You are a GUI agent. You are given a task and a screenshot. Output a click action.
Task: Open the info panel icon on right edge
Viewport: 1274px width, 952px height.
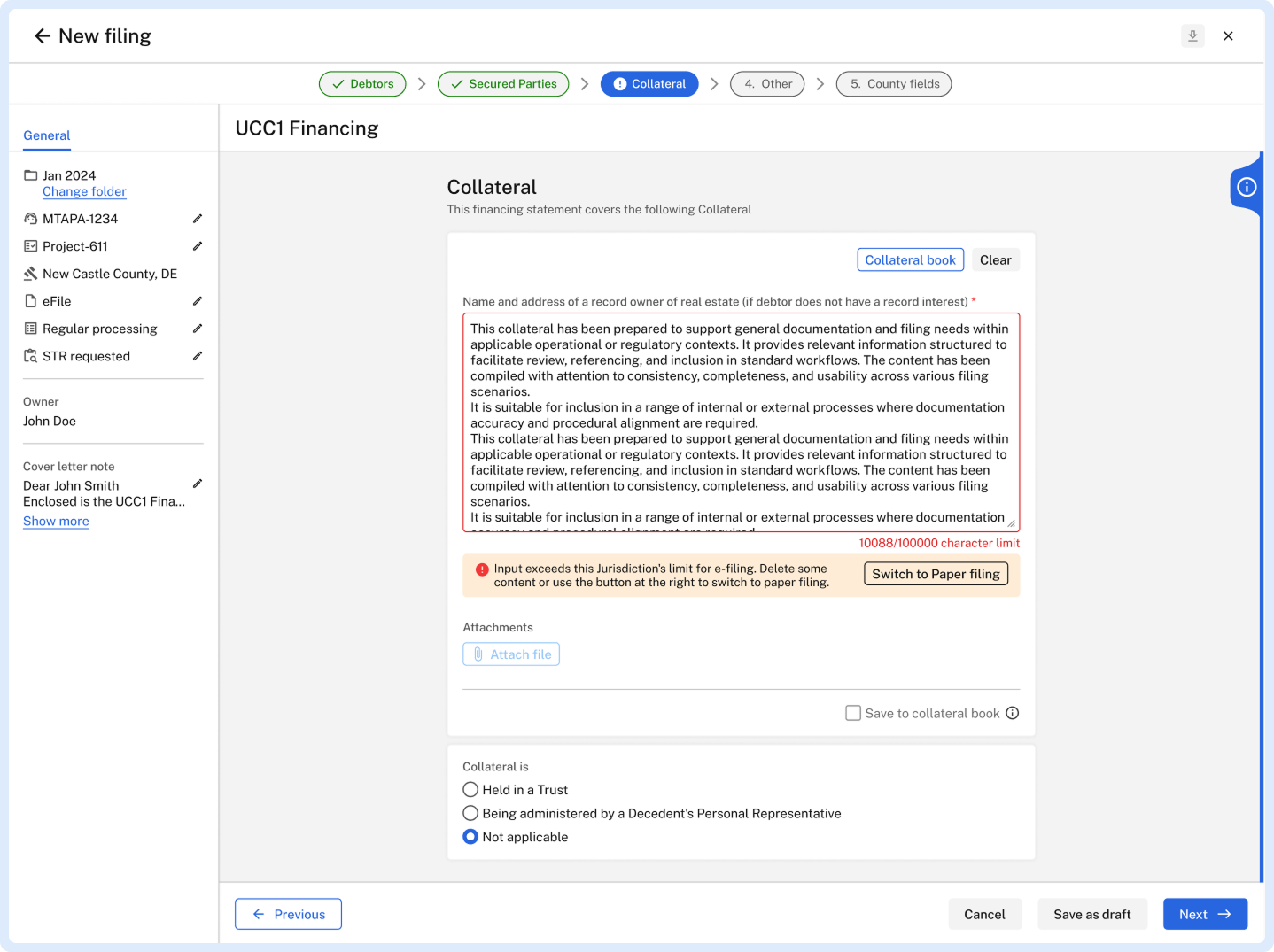[1247, 187]
